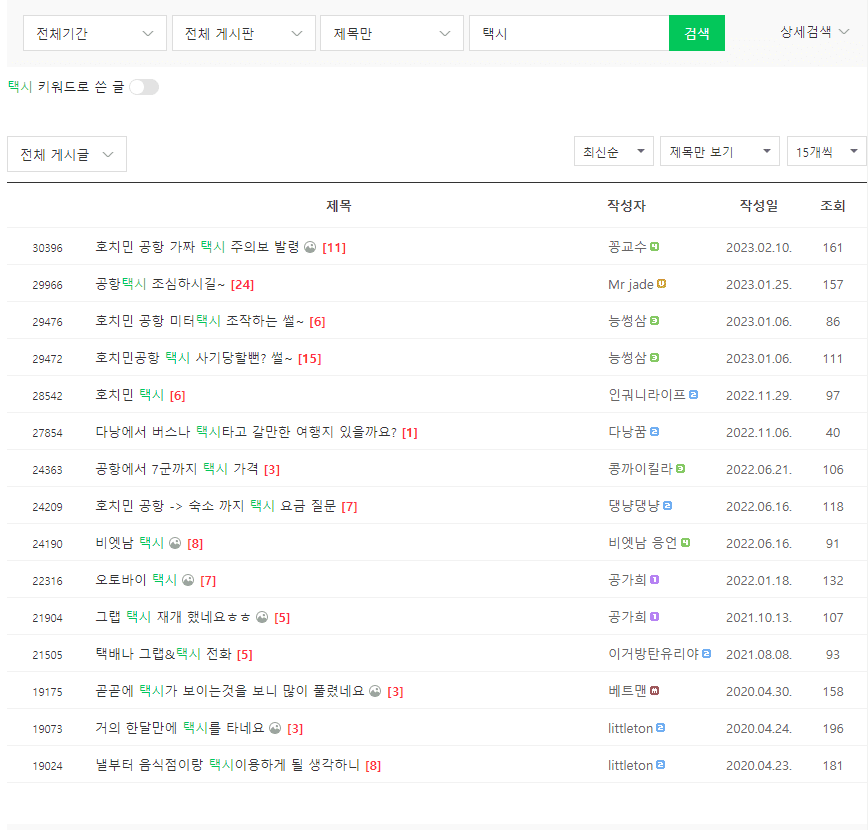Select the 제목만 보기 view mode menu
The height and width of the screenshot is (830, 868).
tap(719, 152)
